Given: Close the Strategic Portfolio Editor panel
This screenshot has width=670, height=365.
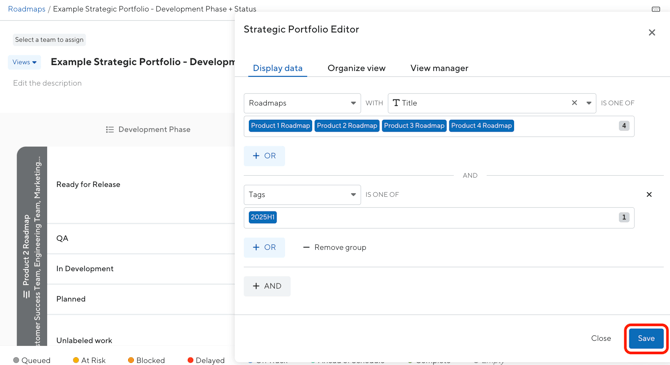Looking at the screenshot, I should coord(652,32).
